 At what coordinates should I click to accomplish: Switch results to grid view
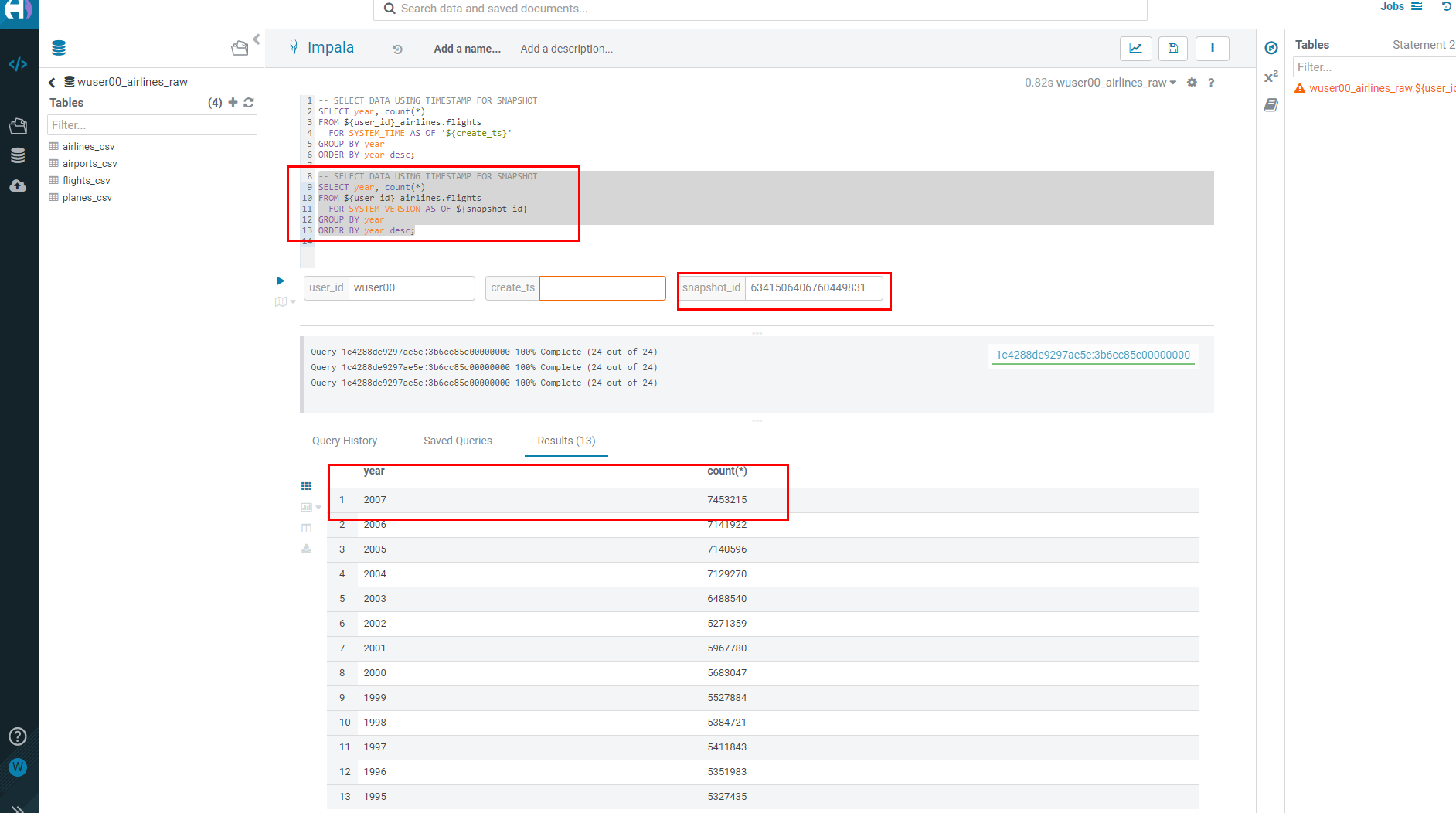(x=306, y=486)
